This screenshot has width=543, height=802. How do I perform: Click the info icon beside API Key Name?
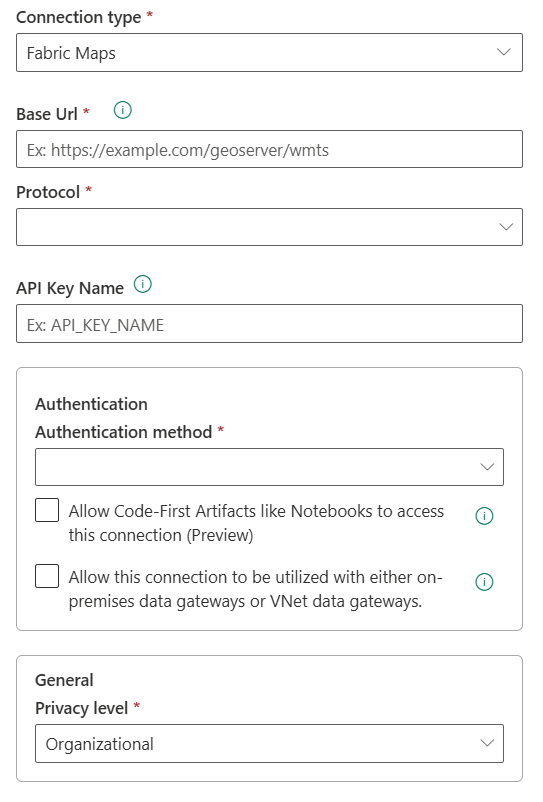pos(143,284)
